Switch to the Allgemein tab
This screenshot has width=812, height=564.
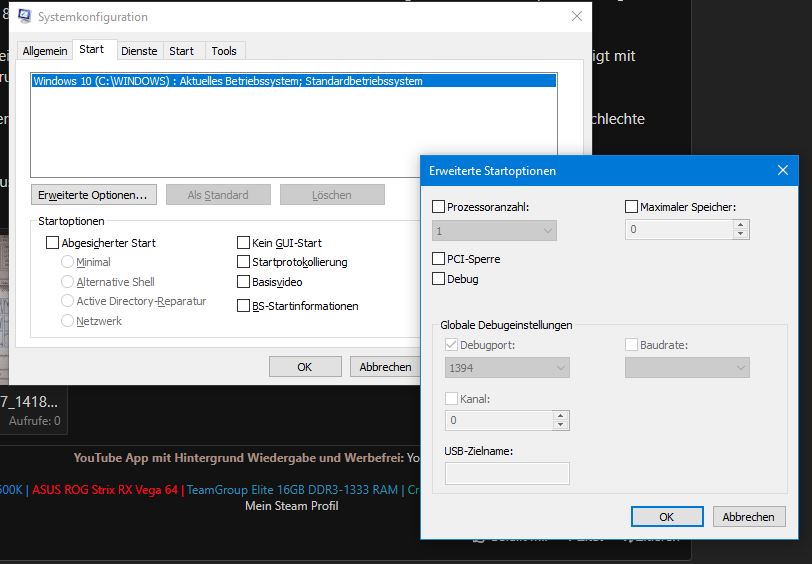45,51
